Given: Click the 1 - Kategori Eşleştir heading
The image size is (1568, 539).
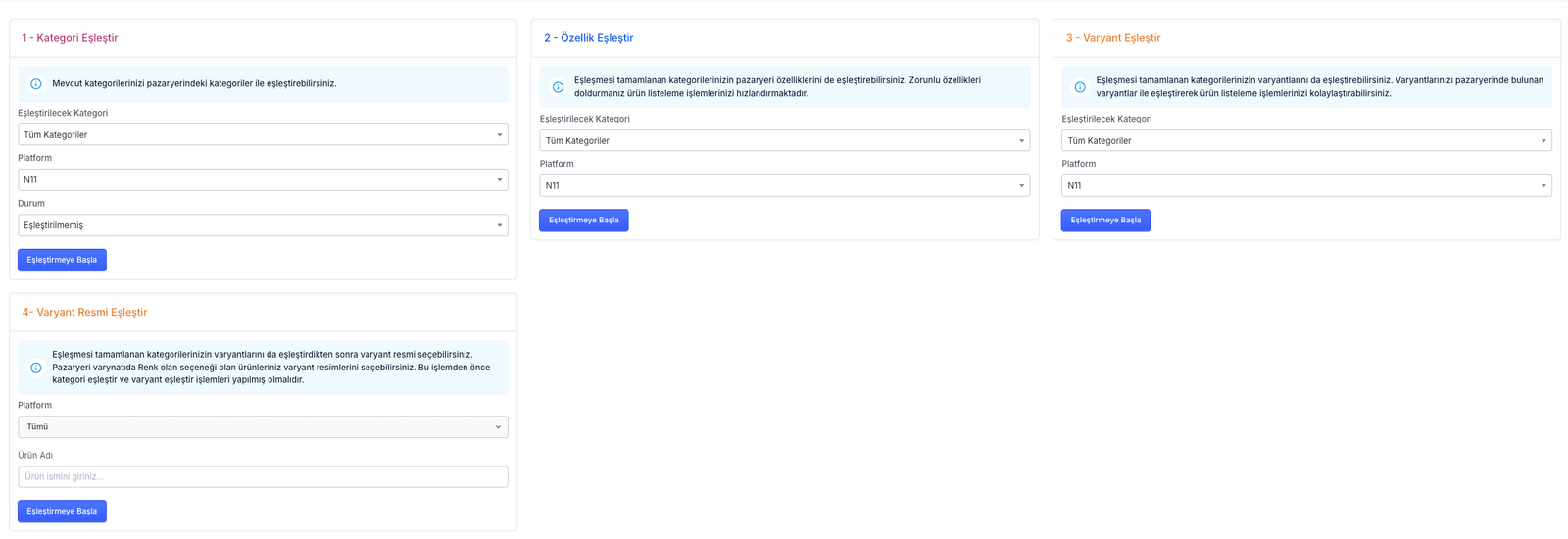Looking at the screenshot, I should 70,38.
